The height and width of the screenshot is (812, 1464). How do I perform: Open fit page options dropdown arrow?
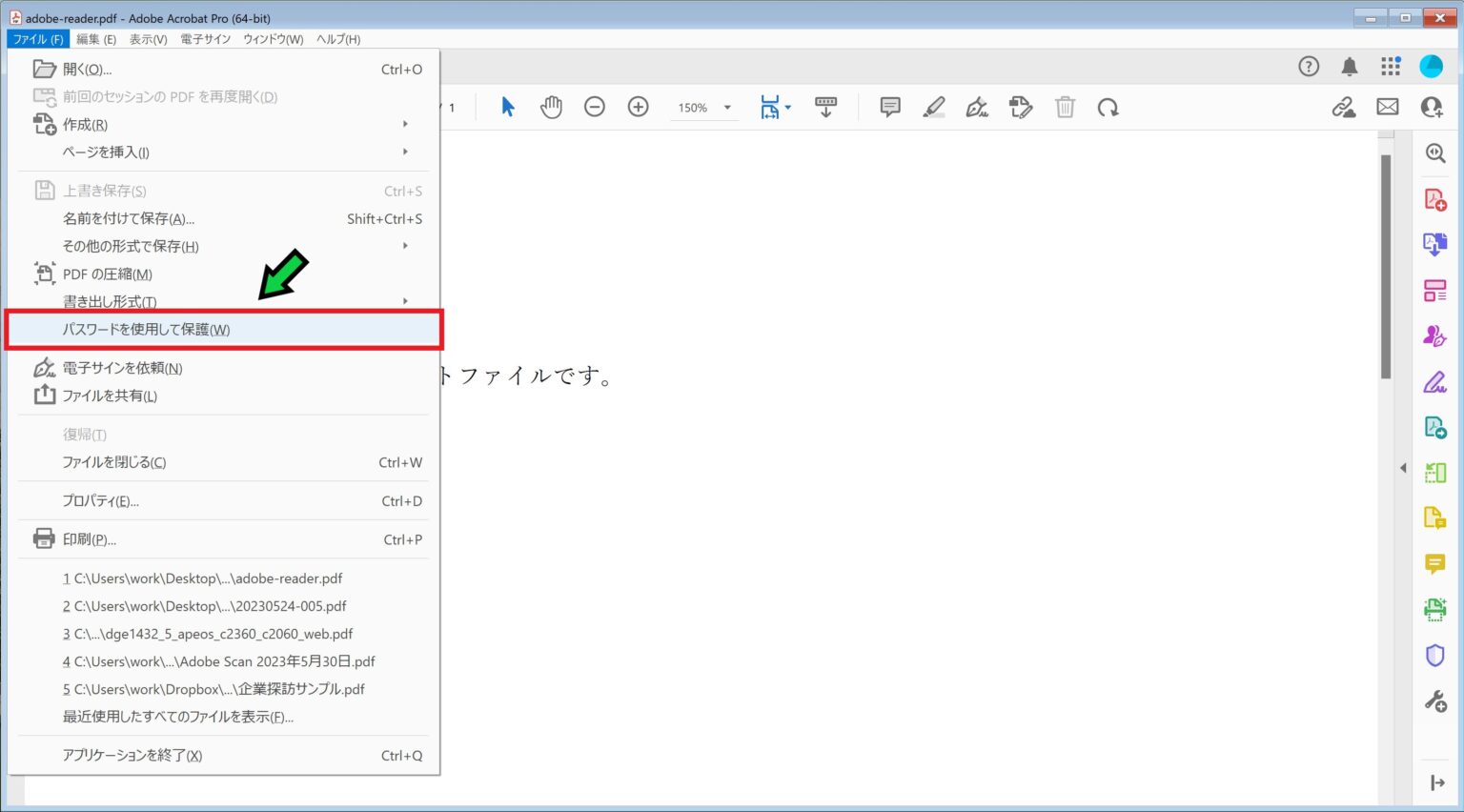(788, 108)
